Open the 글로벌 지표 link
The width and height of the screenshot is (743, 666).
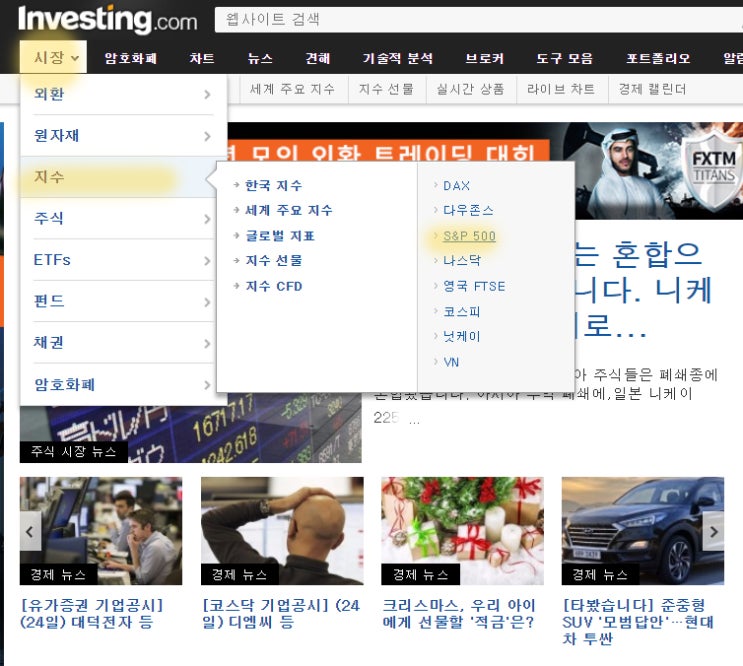280,235
